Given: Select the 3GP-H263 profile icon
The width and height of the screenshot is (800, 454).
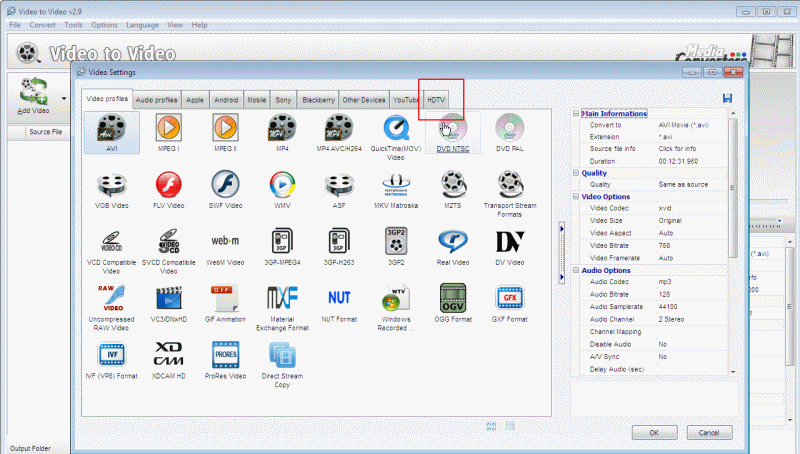Looking at the screenshot, I should coord(339,241).
